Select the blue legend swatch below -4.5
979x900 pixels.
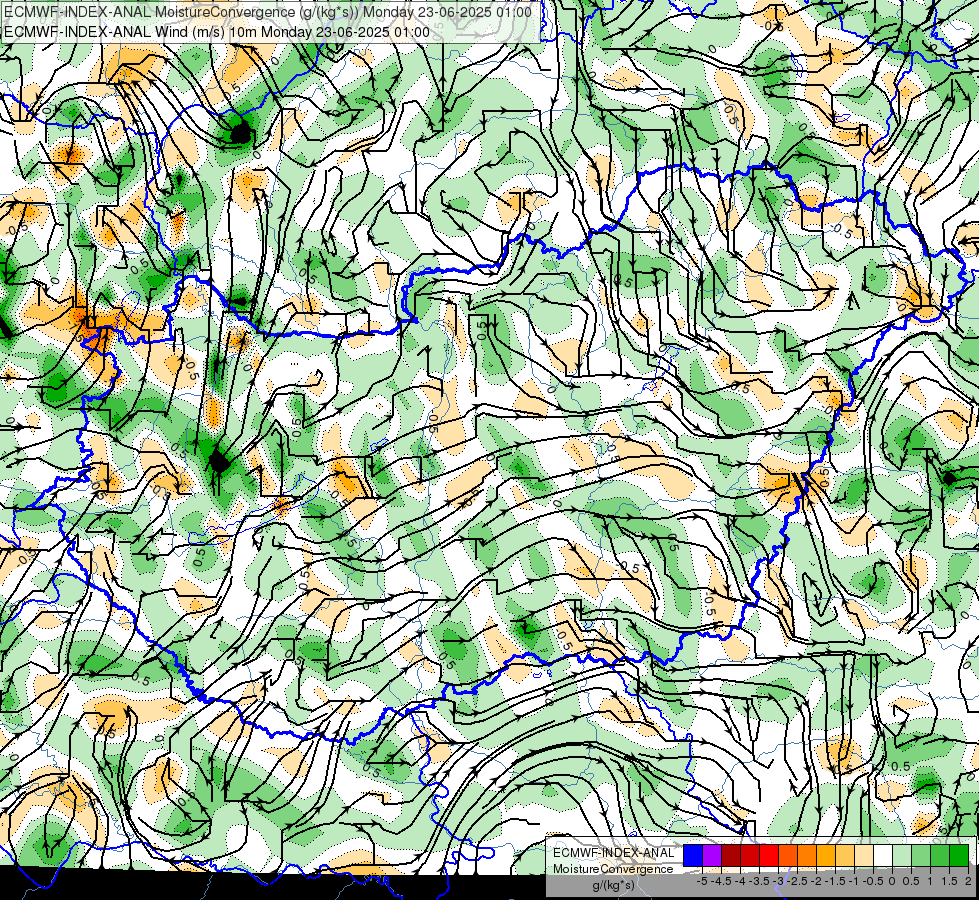(693, 855)
